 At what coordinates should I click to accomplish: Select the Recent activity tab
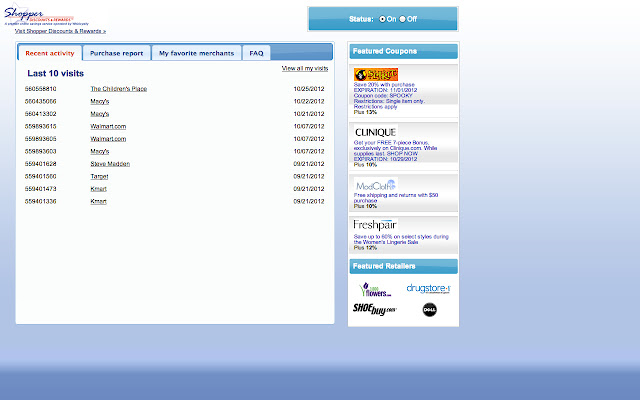point(50,53)
